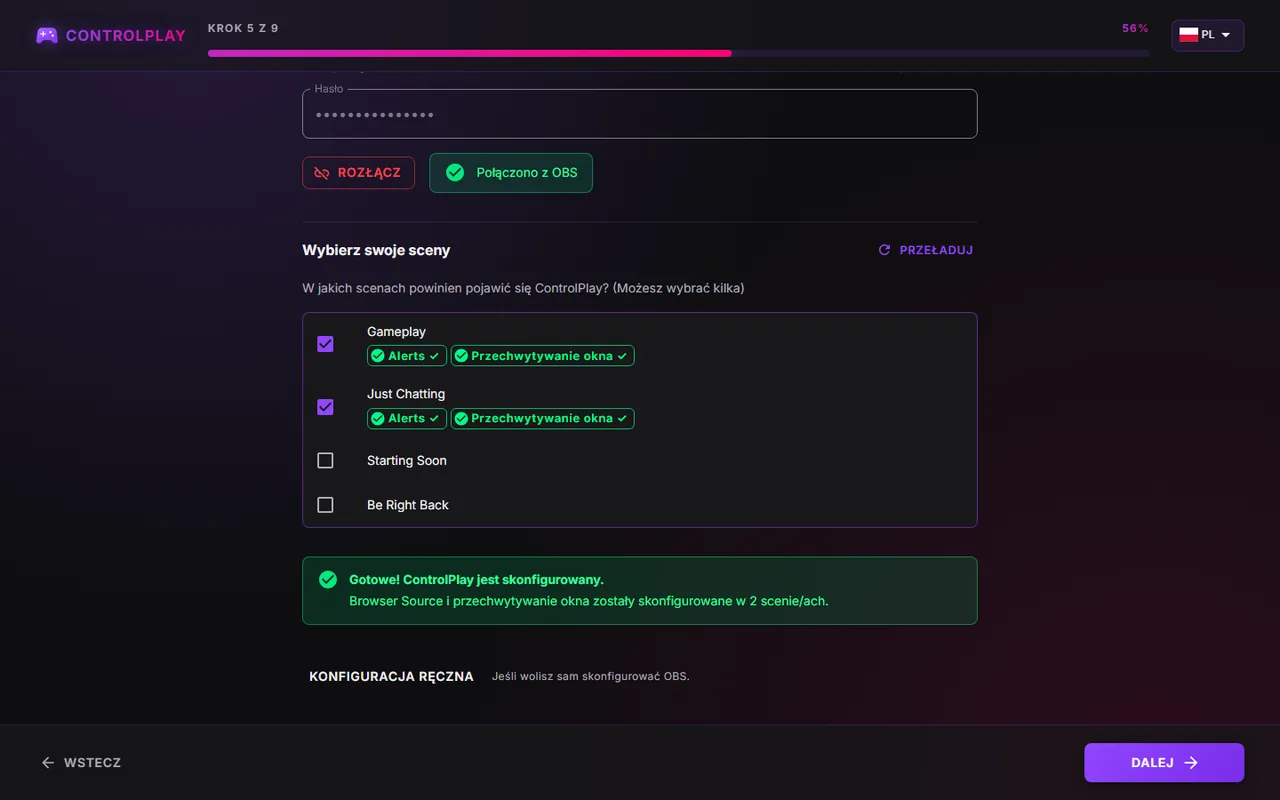Check the Starting Soon scene checkbox
The image size is (1280, 800).
325,461
